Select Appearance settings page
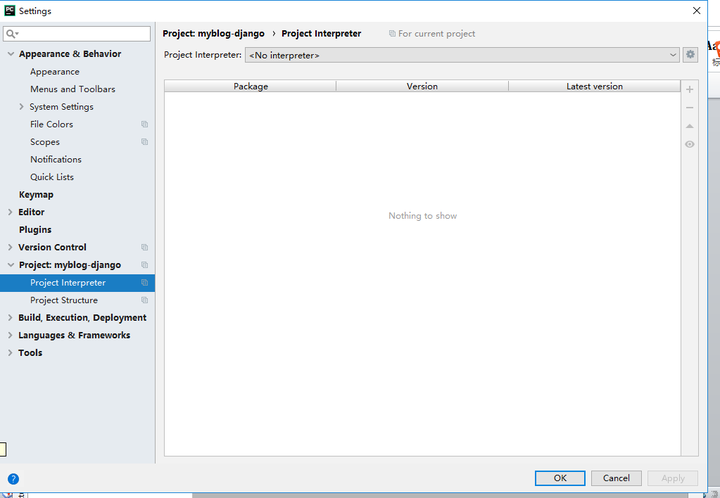Screen dimensions: 720x498 55,72
